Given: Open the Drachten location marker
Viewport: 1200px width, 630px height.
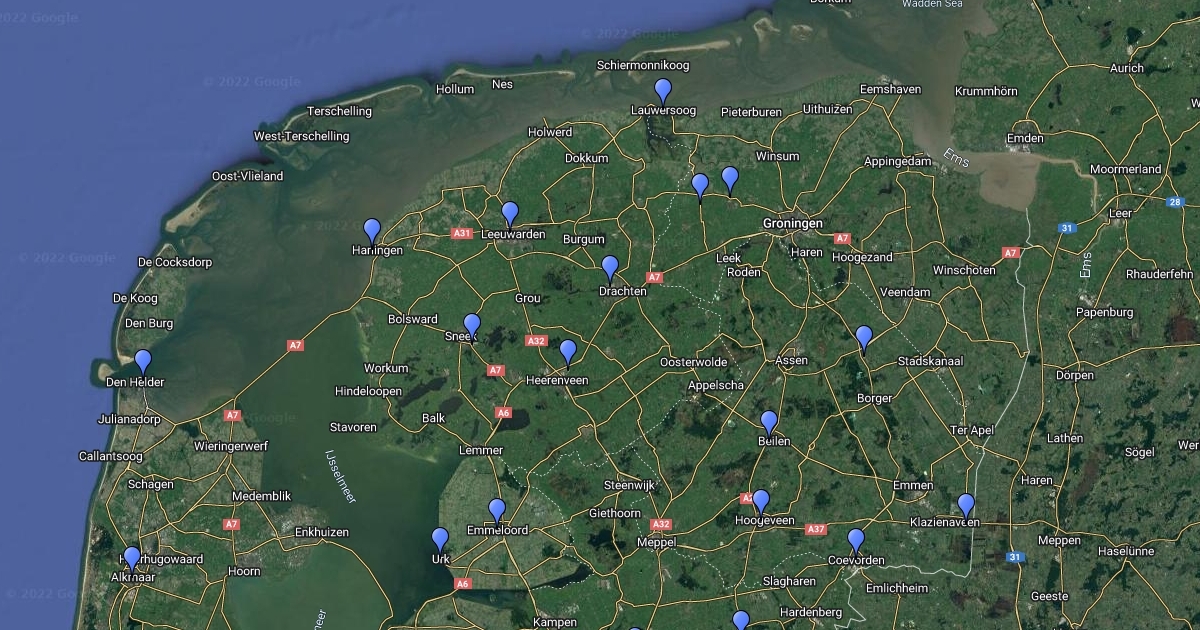Looking at the screenshot, I should click(x=610, y=269).
